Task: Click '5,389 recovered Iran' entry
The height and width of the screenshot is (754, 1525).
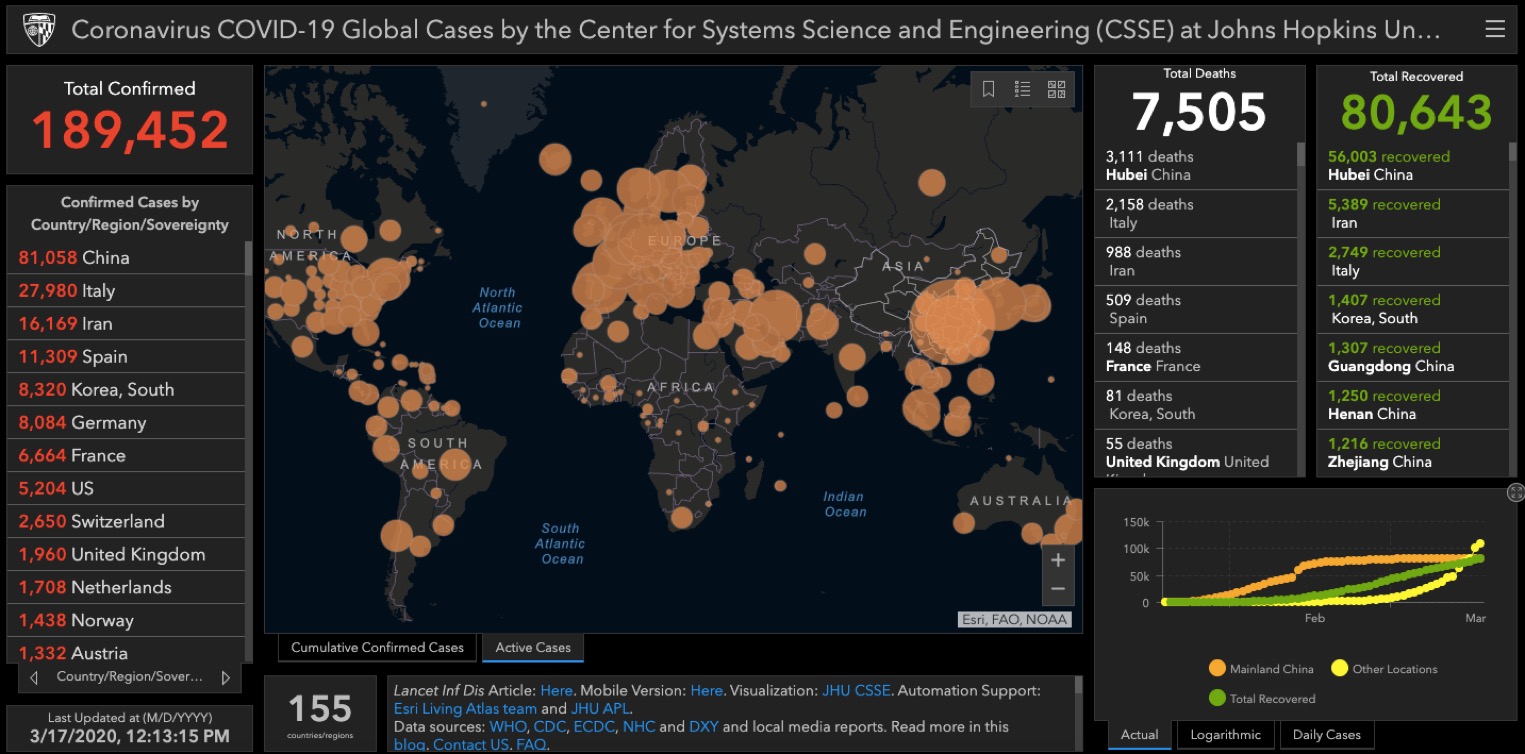Action: pyautogui.click(x=1413, y=213)
